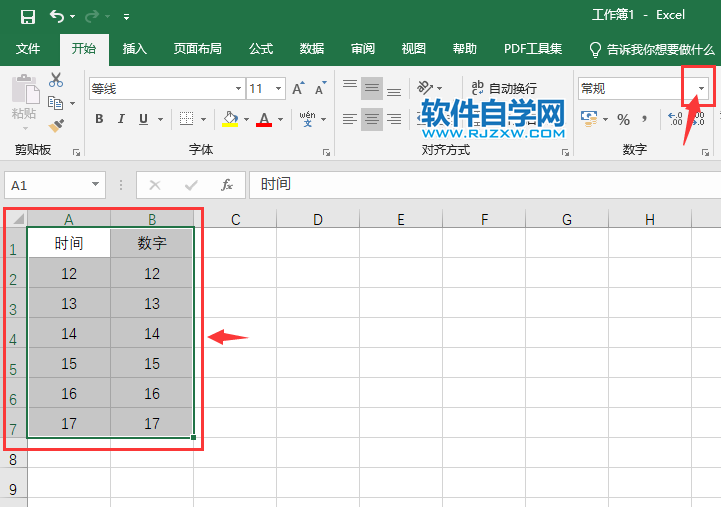This screenshot has height=507, width=721.
Task: Switch to the 数据 tab
Action: 312,49
